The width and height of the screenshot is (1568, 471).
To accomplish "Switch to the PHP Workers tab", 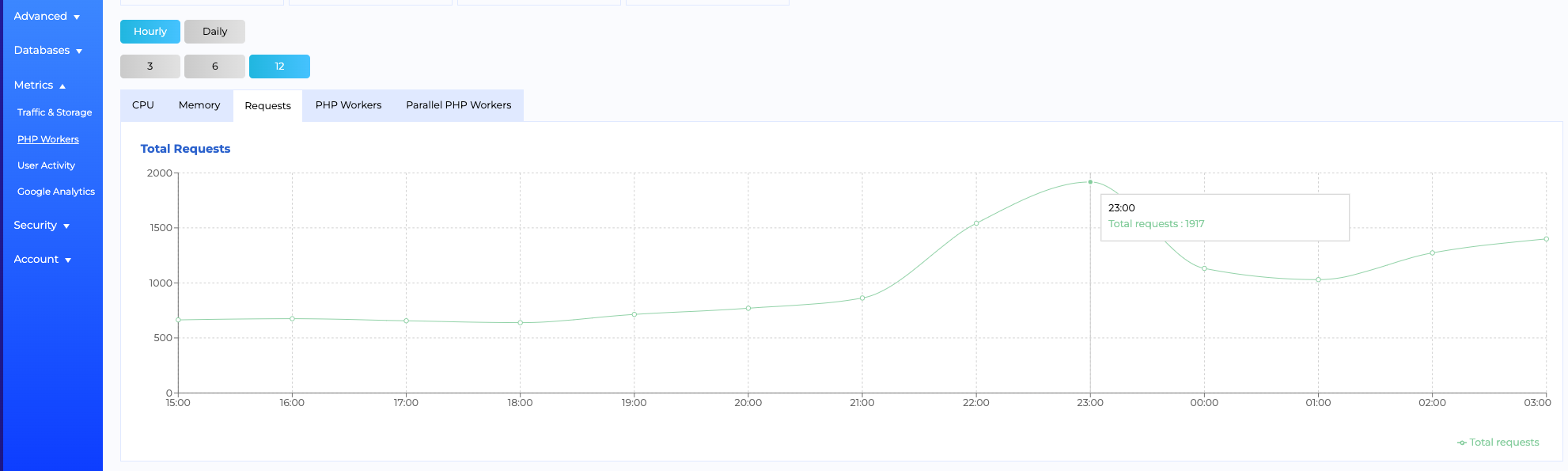I will (348, 105).
